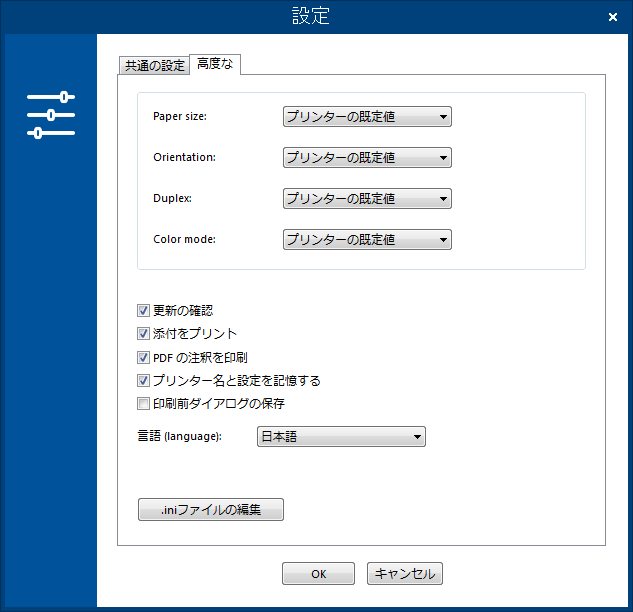Click the settings sliders icon in sidebar
This screenshot has height=612, width=633.
51,115
